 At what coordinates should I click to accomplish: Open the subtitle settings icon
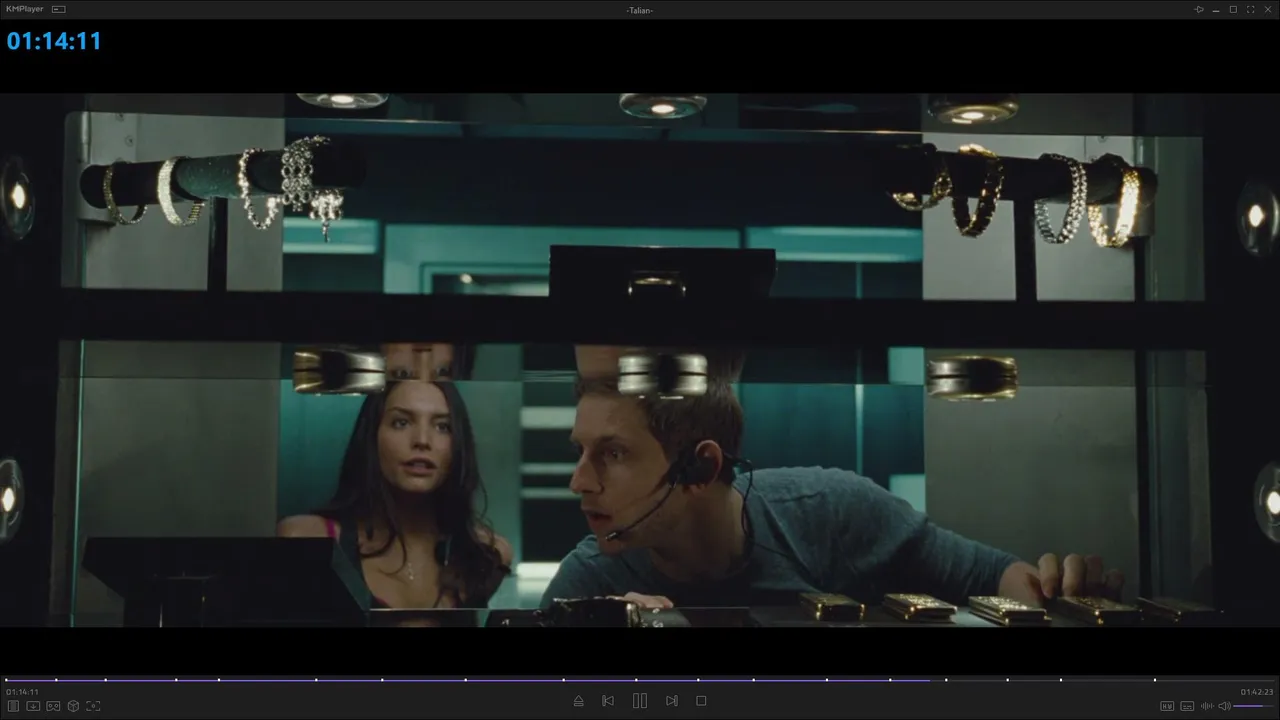coord(1187,706)
